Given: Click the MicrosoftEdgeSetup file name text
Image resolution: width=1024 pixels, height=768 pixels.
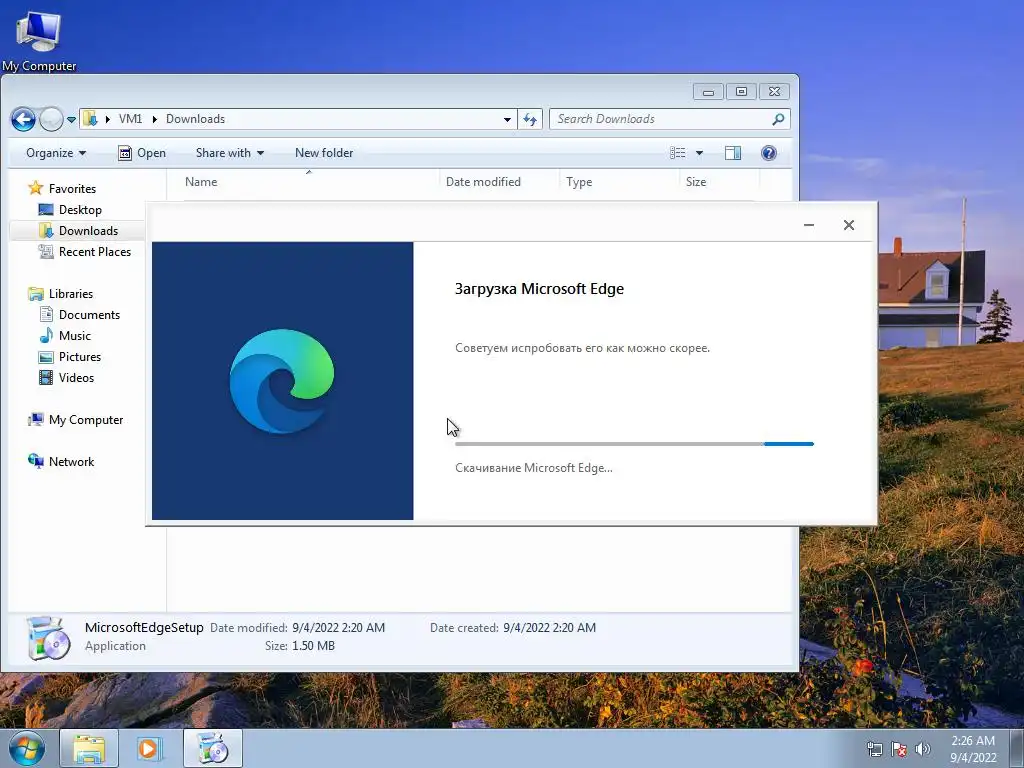Looking at the screenshot, I should pyautogui.click(x=144, y=628).
